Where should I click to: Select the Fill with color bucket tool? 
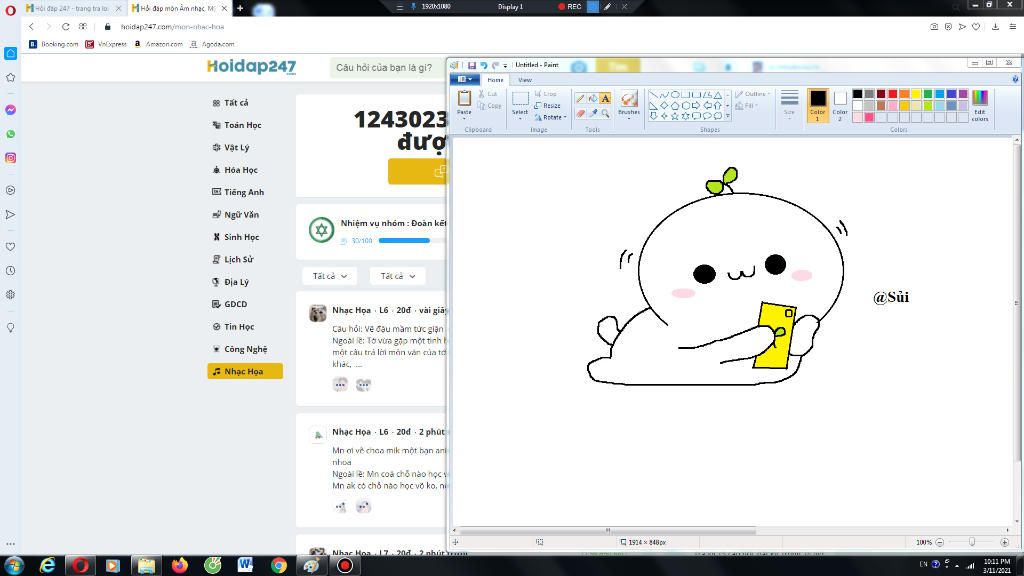592,99
